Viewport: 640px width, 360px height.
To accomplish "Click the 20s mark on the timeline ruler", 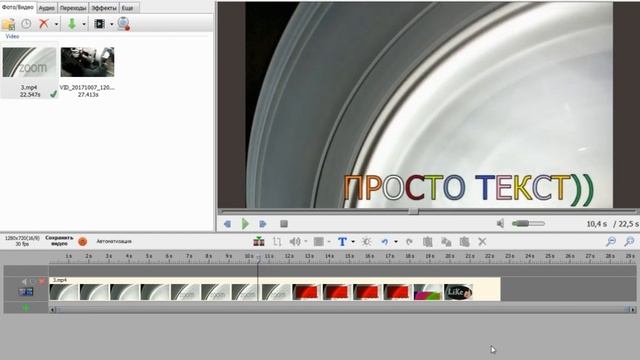I will pos(450,256).
